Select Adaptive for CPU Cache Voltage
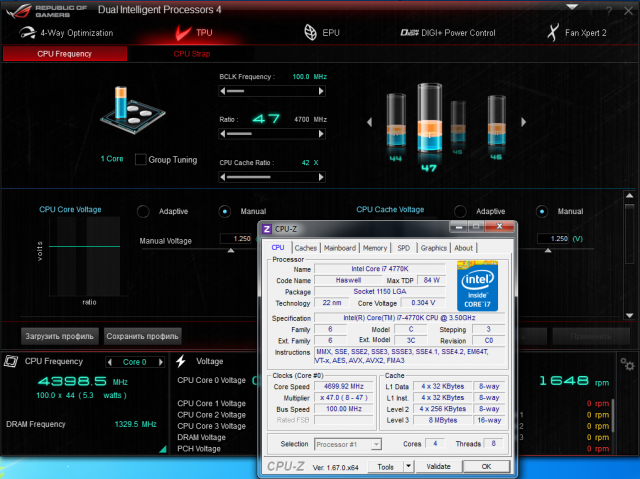 tap(460, 211)
